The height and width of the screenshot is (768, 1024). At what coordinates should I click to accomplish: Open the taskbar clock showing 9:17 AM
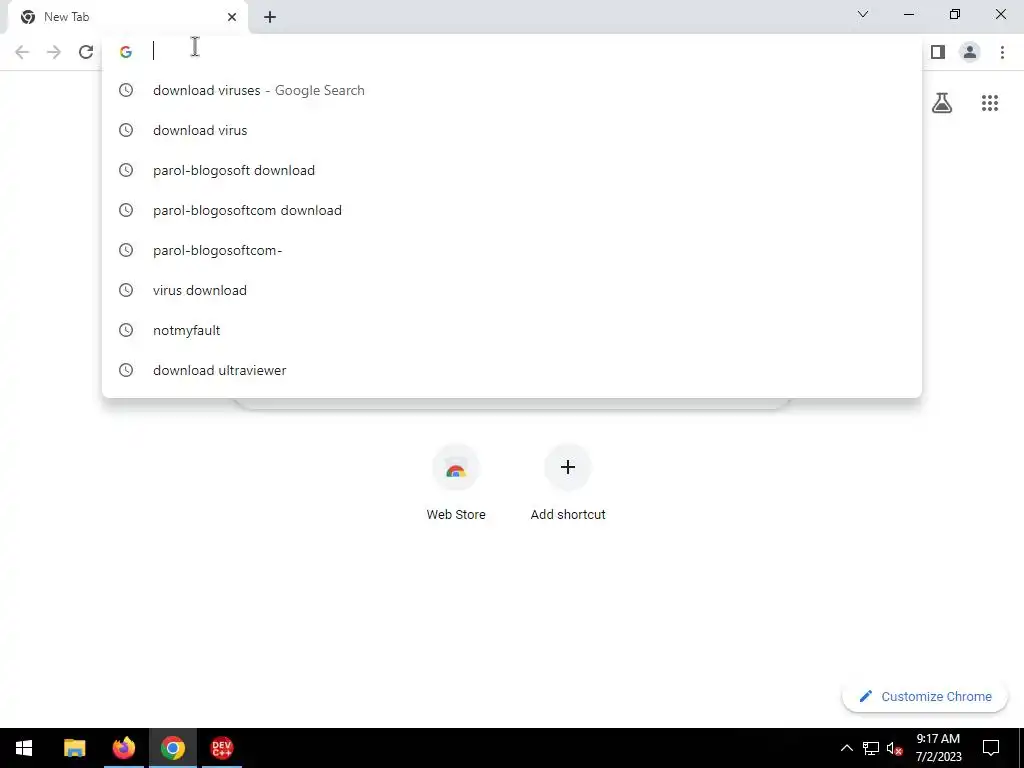pos(938,748)
